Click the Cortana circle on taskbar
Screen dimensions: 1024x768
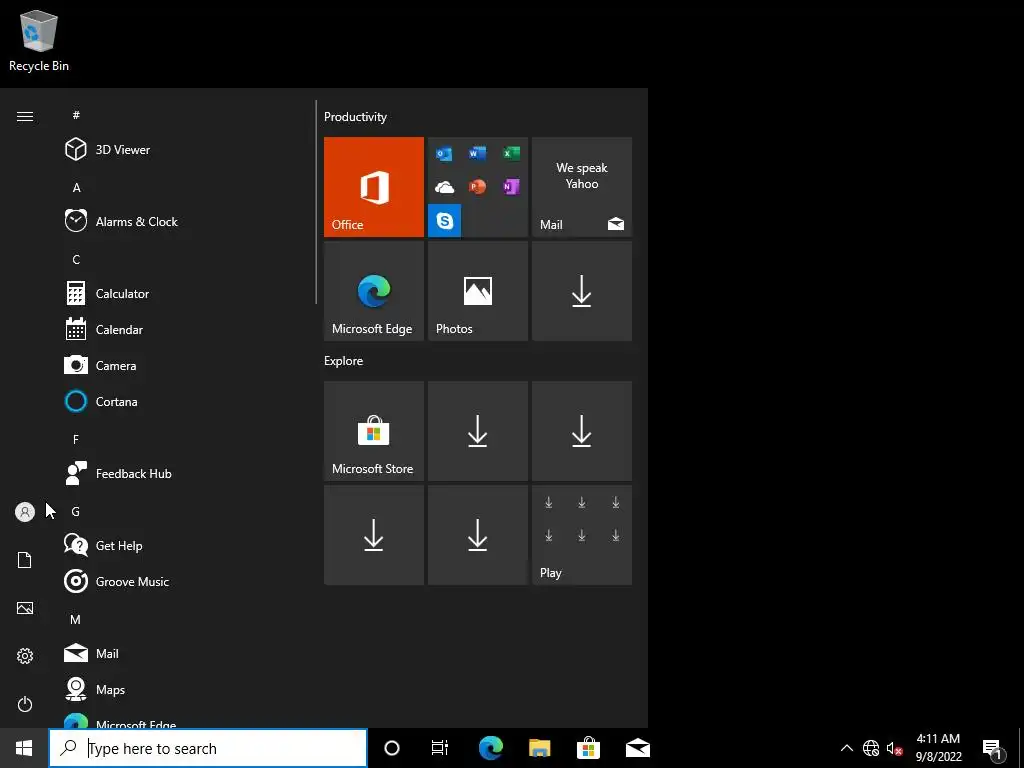tap(392, 748)
